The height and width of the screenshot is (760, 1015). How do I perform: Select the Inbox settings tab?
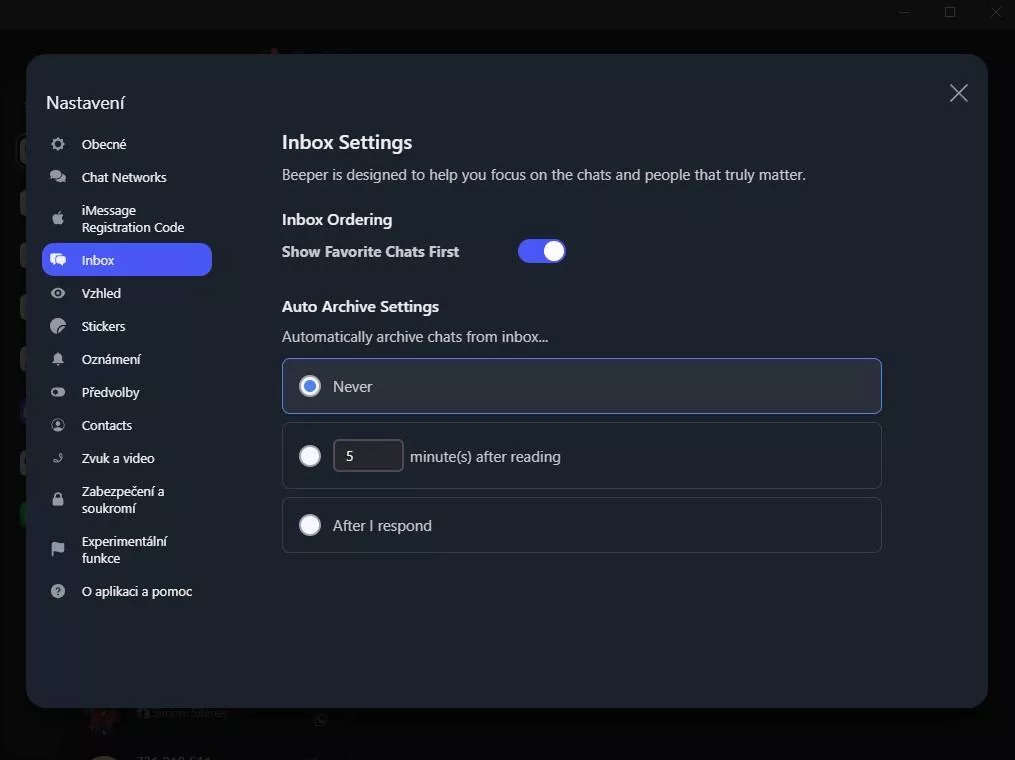127,260
